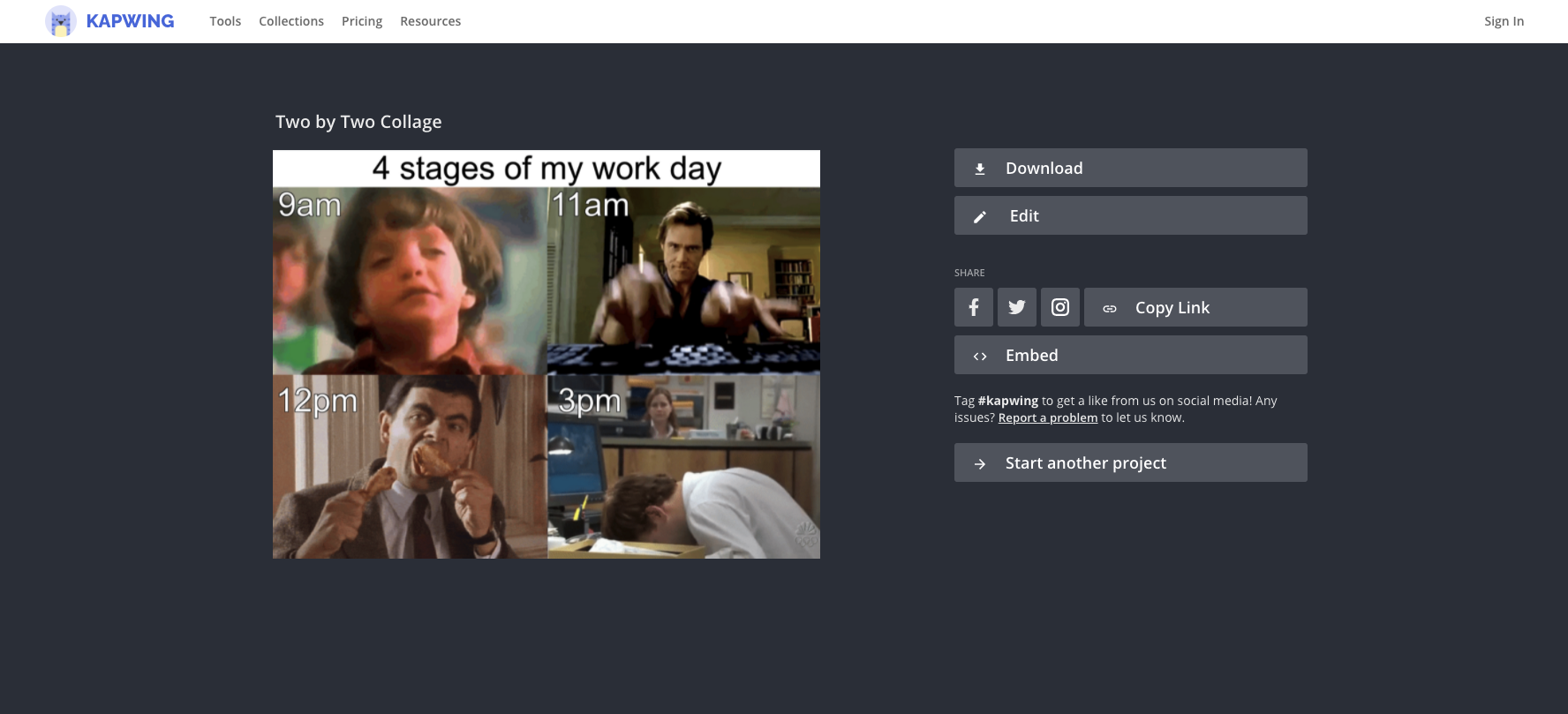
Task: Click the chain link copy icon
Action: pyautogui.click(x=1110, y=308)
